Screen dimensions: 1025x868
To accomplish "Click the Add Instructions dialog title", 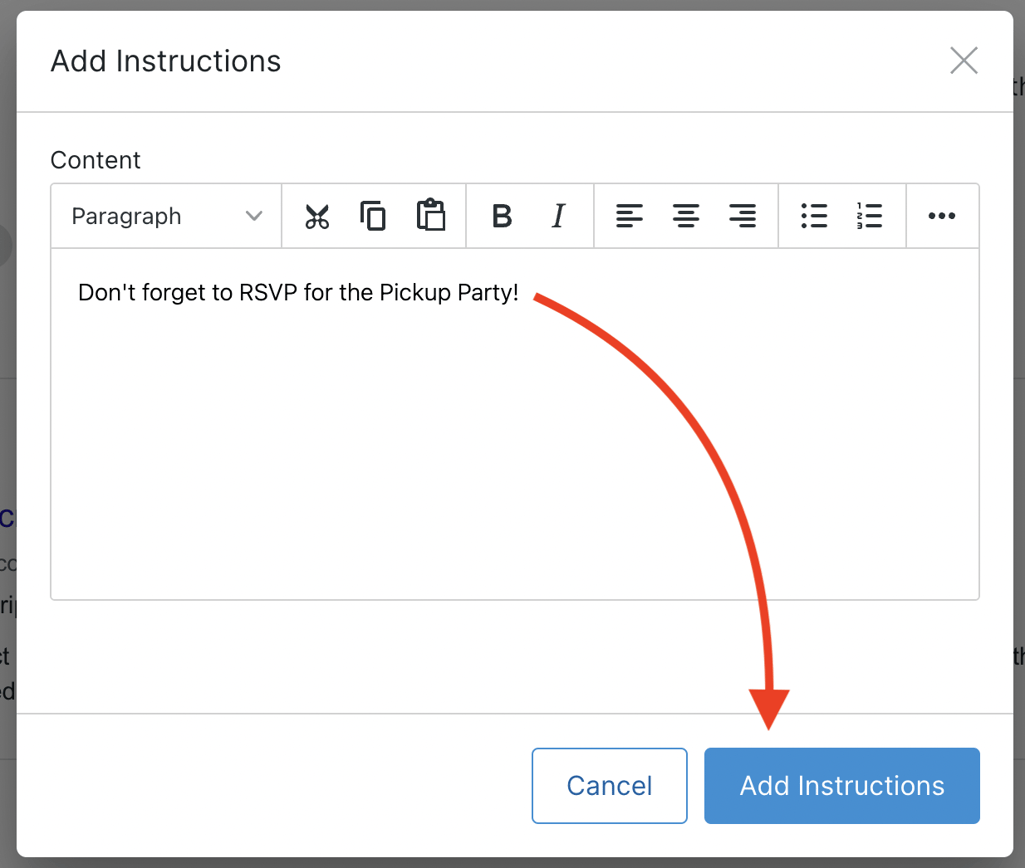I will 166,61.
